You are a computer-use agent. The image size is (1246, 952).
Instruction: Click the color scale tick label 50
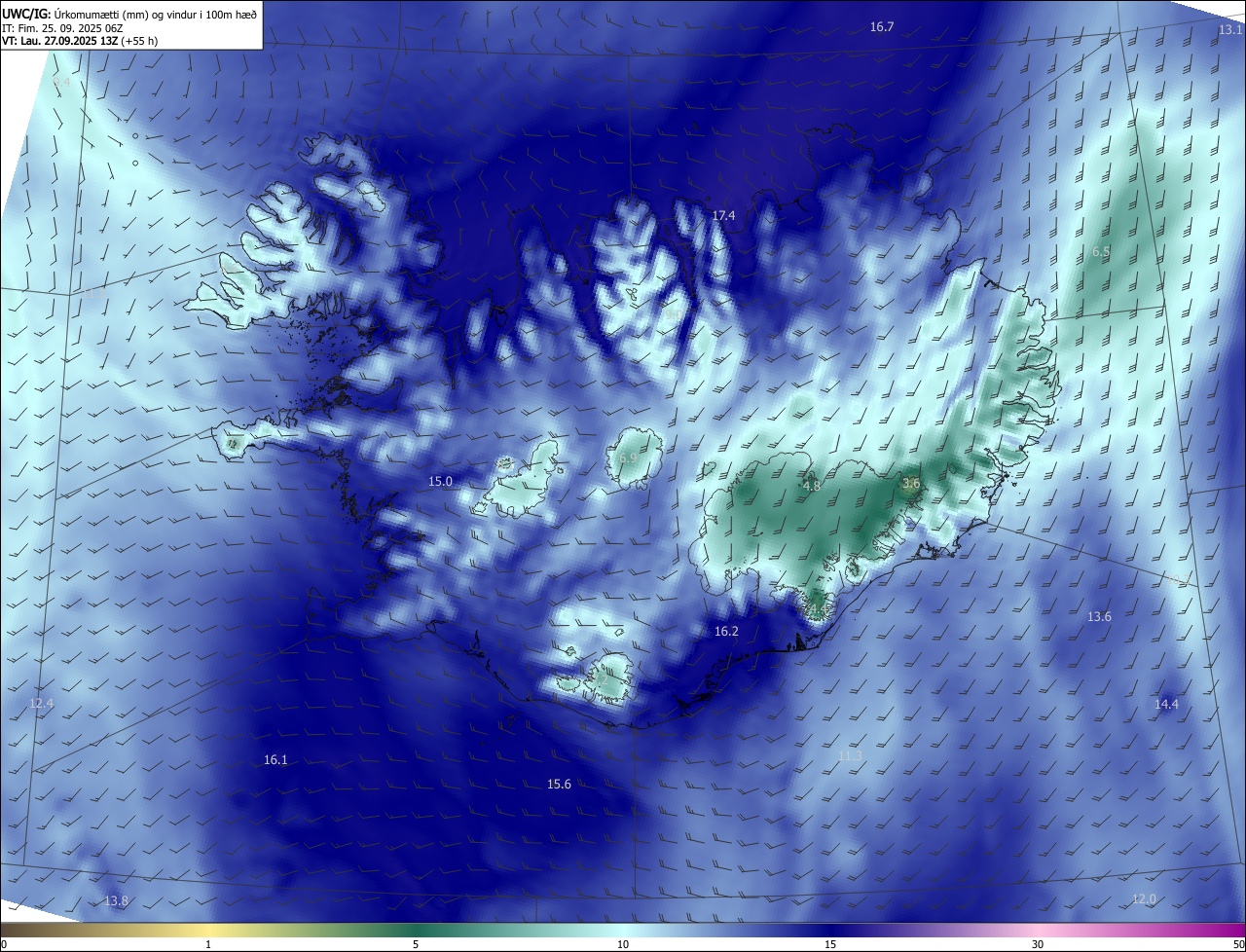[1238, 945]
